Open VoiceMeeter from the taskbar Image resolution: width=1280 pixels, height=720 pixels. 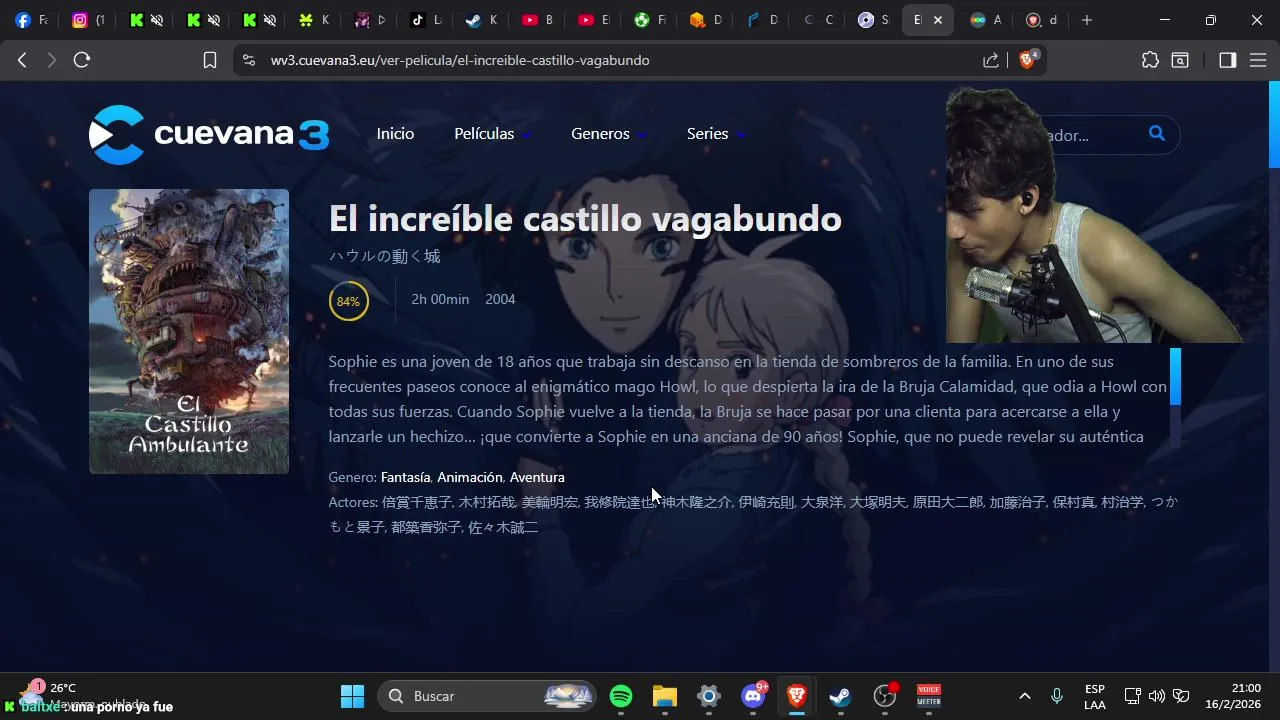pos(929,696)
